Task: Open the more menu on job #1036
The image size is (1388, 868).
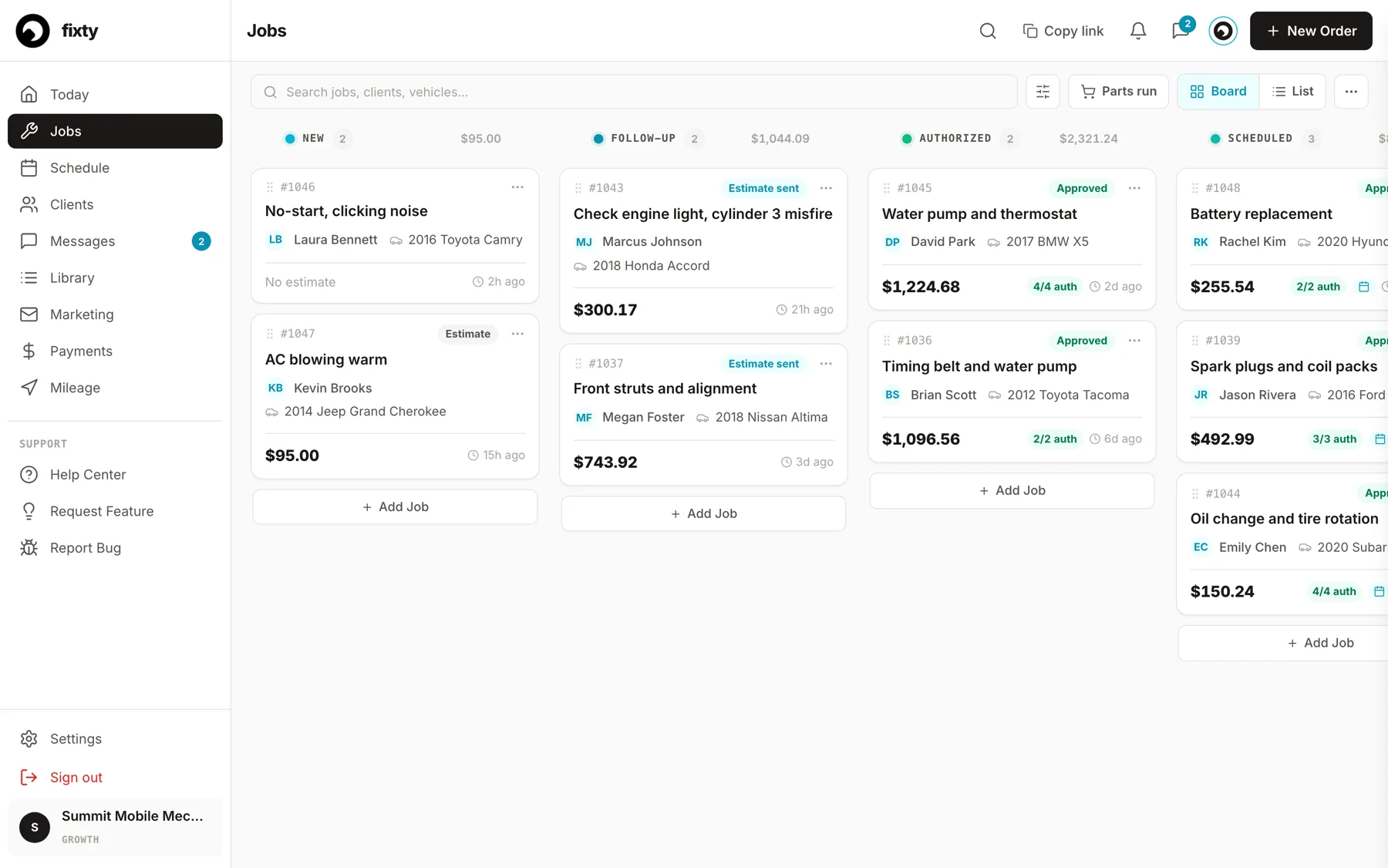Action: coord(1134,341)
